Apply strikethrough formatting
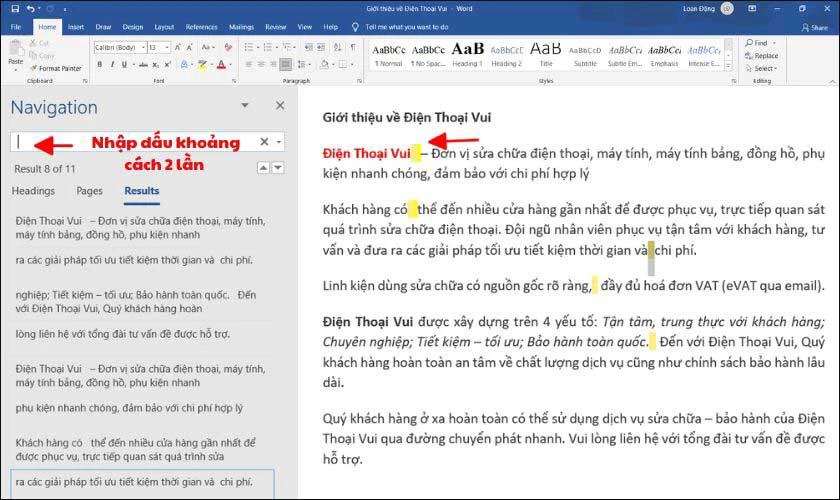The width and height of the screenshot is (840, 500). [x=143, y=64]
